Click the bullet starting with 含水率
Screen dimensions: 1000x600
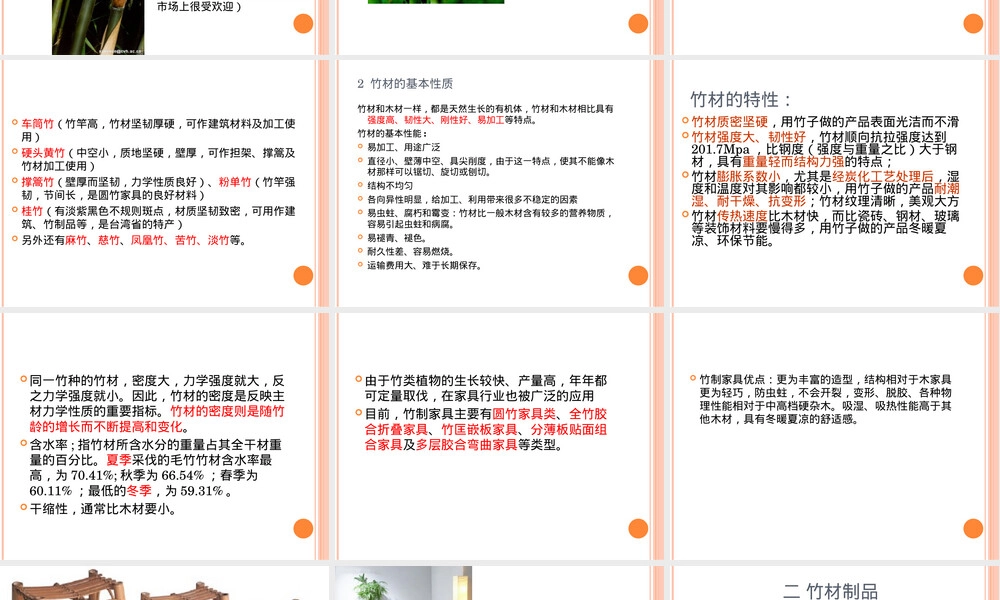156,467
